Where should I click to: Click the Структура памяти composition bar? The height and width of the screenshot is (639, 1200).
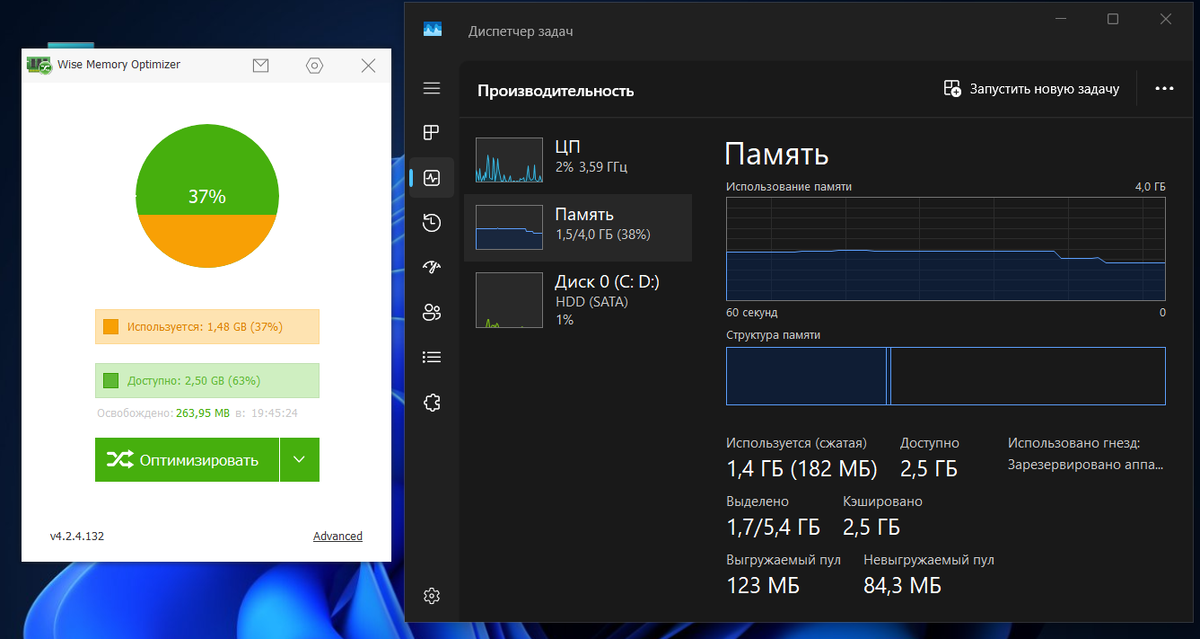pos(946,376)
